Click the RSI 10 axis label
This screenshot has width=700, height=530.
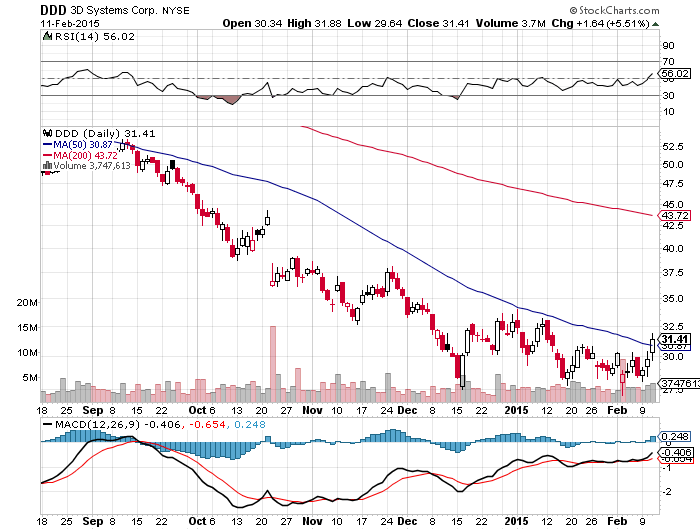[x=668, y=112]
